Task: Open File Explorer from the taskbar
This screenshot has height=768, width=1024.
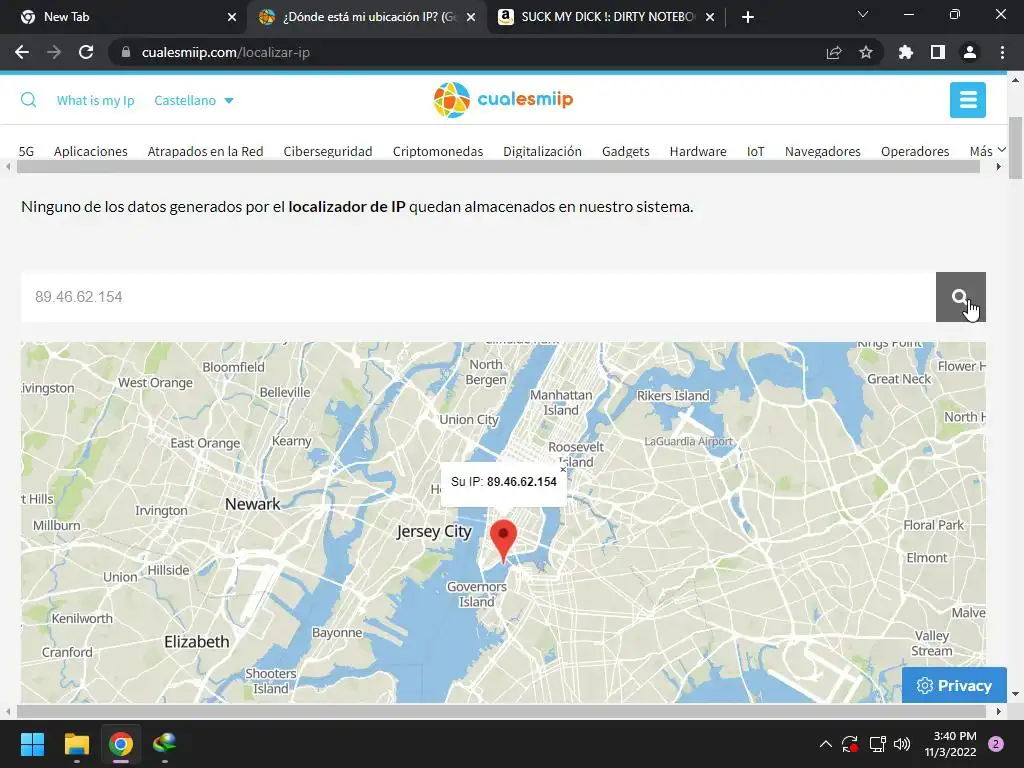Action: tap(76, 744)
